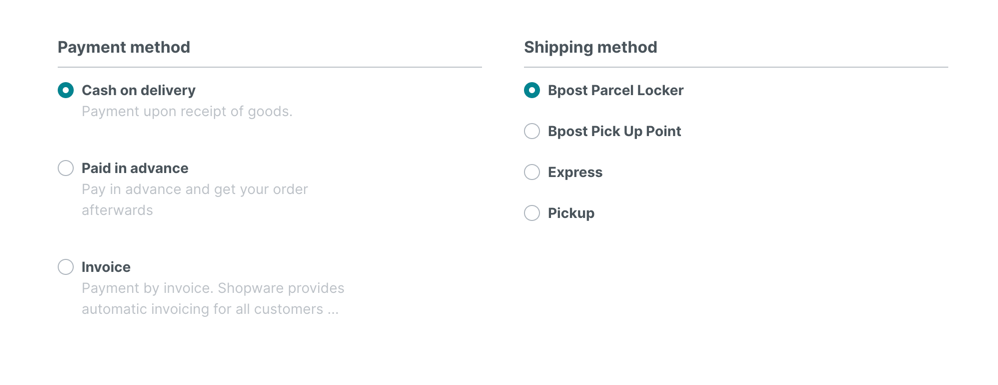The height and width of the screenshot is (385, 998).
Task: Choose the Express shipping radio circle
Action: [x=532, y=172]
